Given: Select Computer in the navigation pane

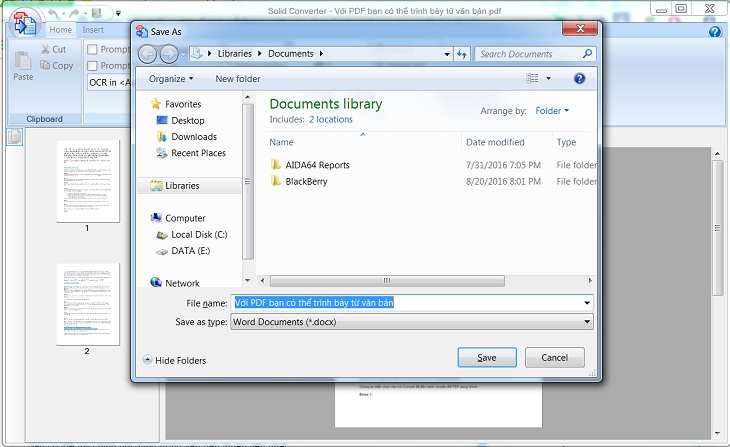Looking at the screenshot, I should tap(178, 218).
